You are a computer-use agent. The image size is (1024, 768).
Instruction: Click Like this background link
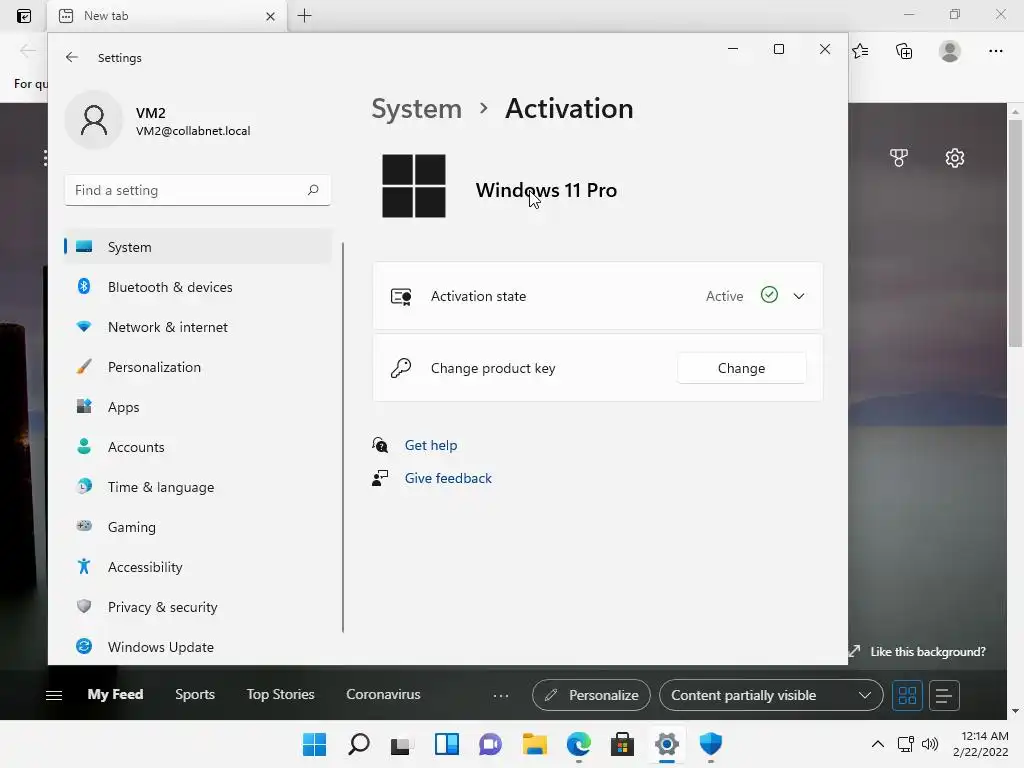927,652
